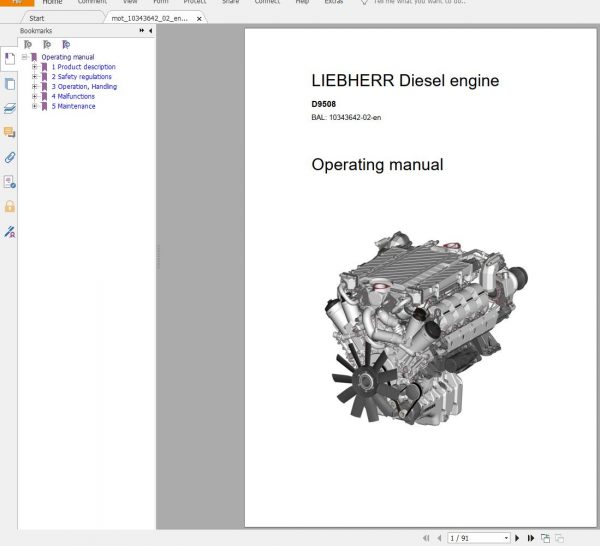Screen dimensions: 600x546
Task: Click the D9508 model text
Action: [x=324, y=104]
